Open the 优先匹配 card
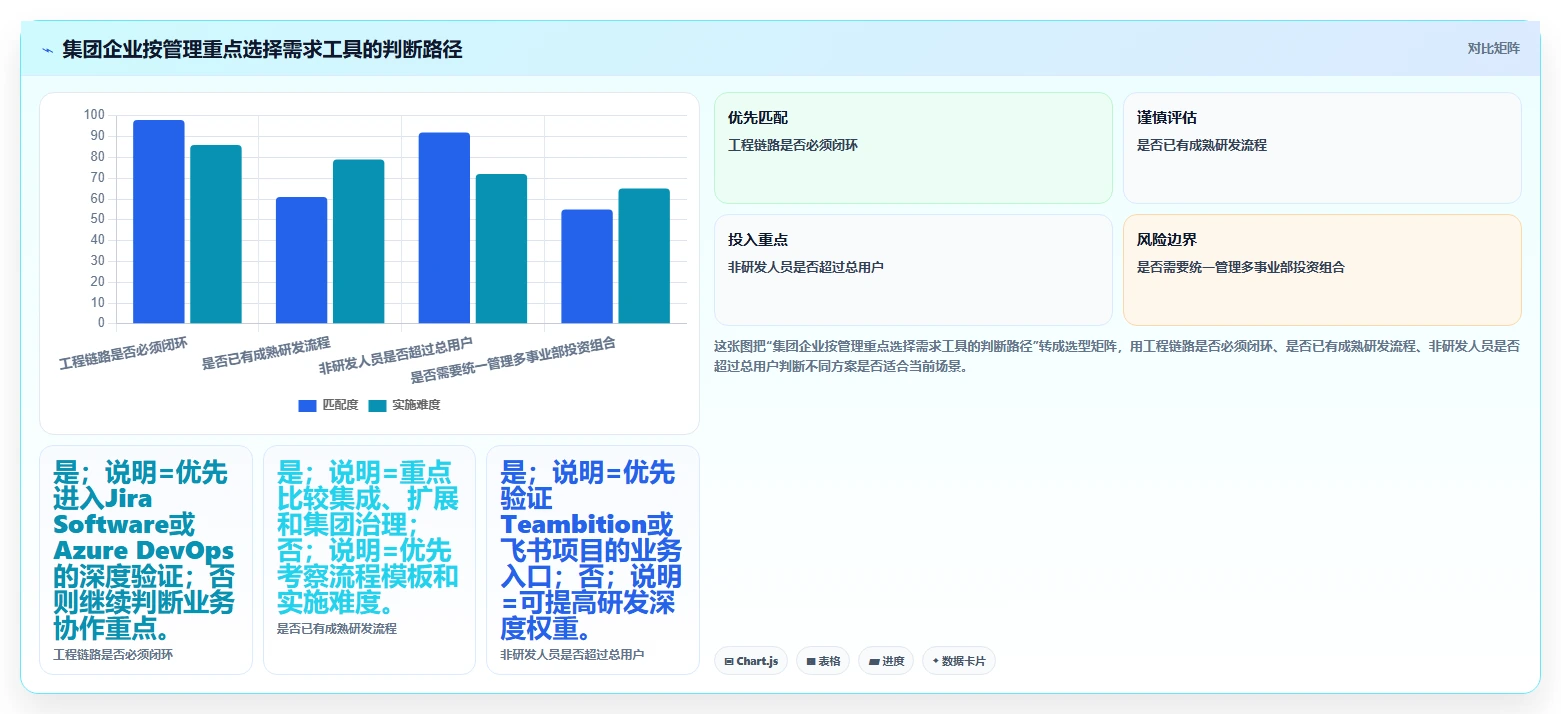 coord(913,148)
